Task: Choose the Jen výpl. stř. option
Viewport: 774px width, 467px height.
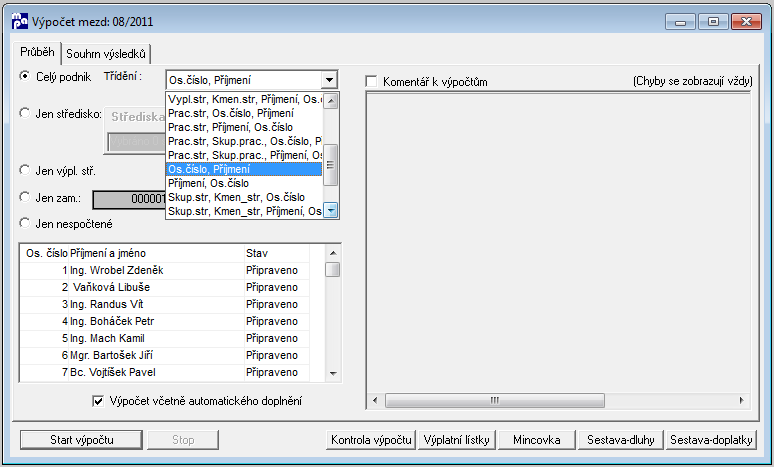Action: pyautogui.click(x=25, y=170)
